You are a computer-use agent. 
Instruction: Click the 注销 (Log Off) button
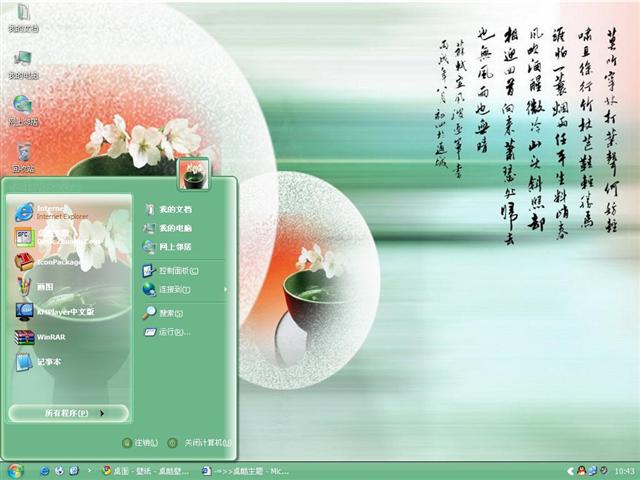coord(140,442)
